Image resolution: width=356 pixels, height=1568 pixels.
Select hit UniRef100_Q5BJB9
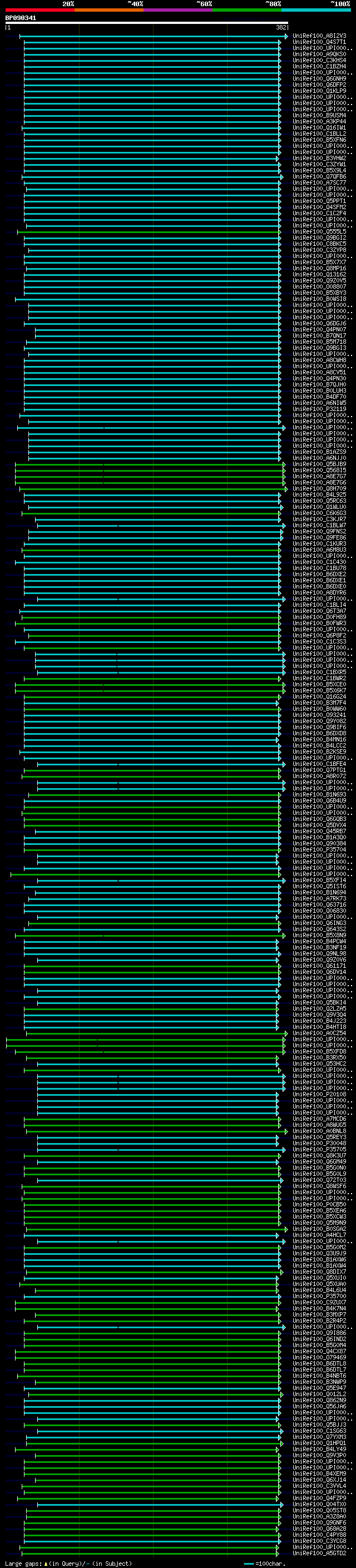click(319, 464)
